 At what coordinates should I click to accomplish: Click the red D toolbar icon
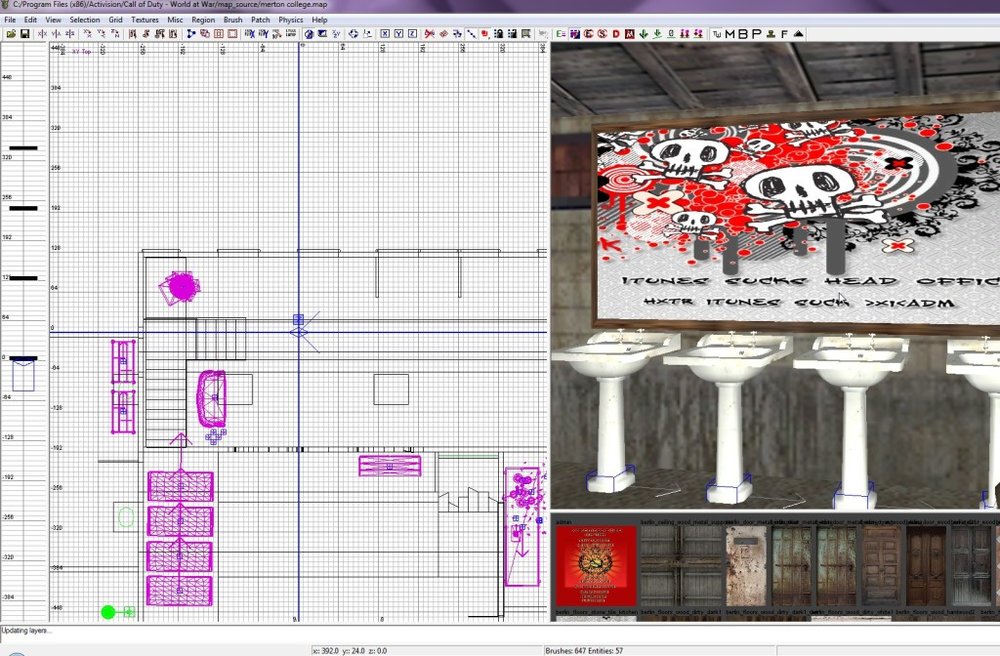pyautogui.click(x=617, y=34)
